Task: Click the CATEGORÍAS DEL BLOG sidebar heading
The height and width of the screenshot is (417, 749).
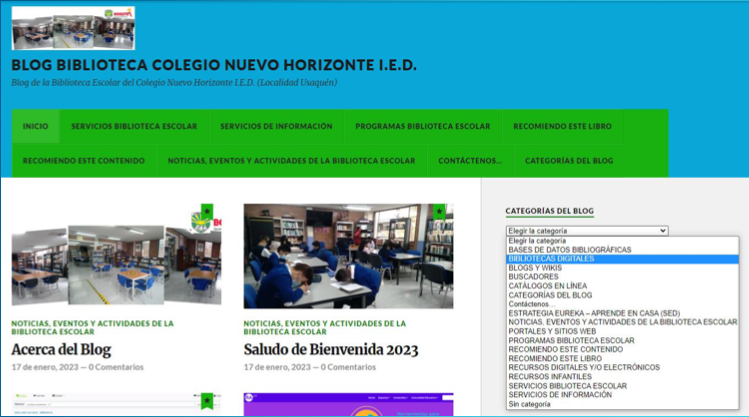Action: pyautogui.click(x=550, y=211)
